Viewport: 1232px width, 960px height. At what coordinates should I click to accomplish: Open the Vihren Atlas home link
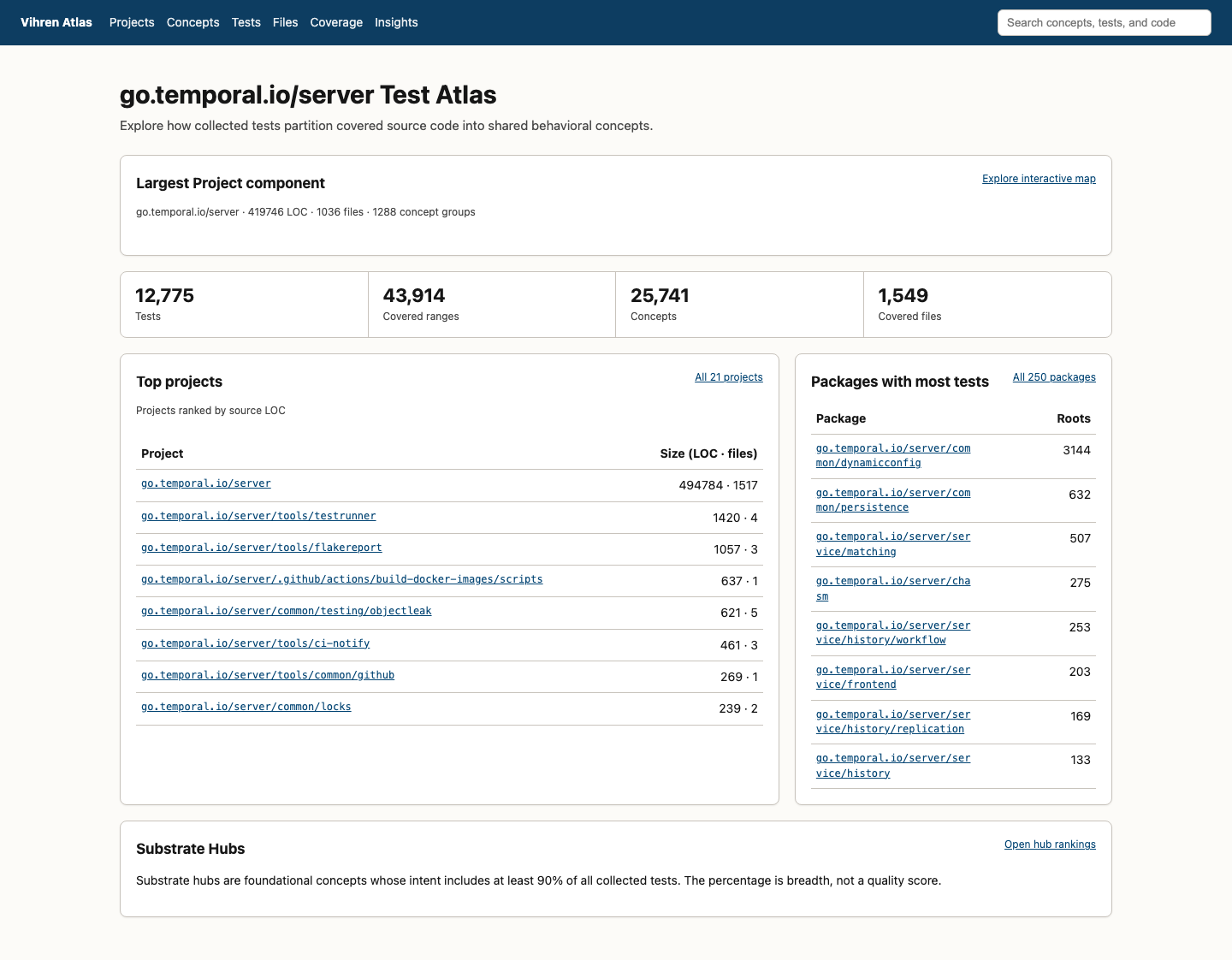point(56,22)
